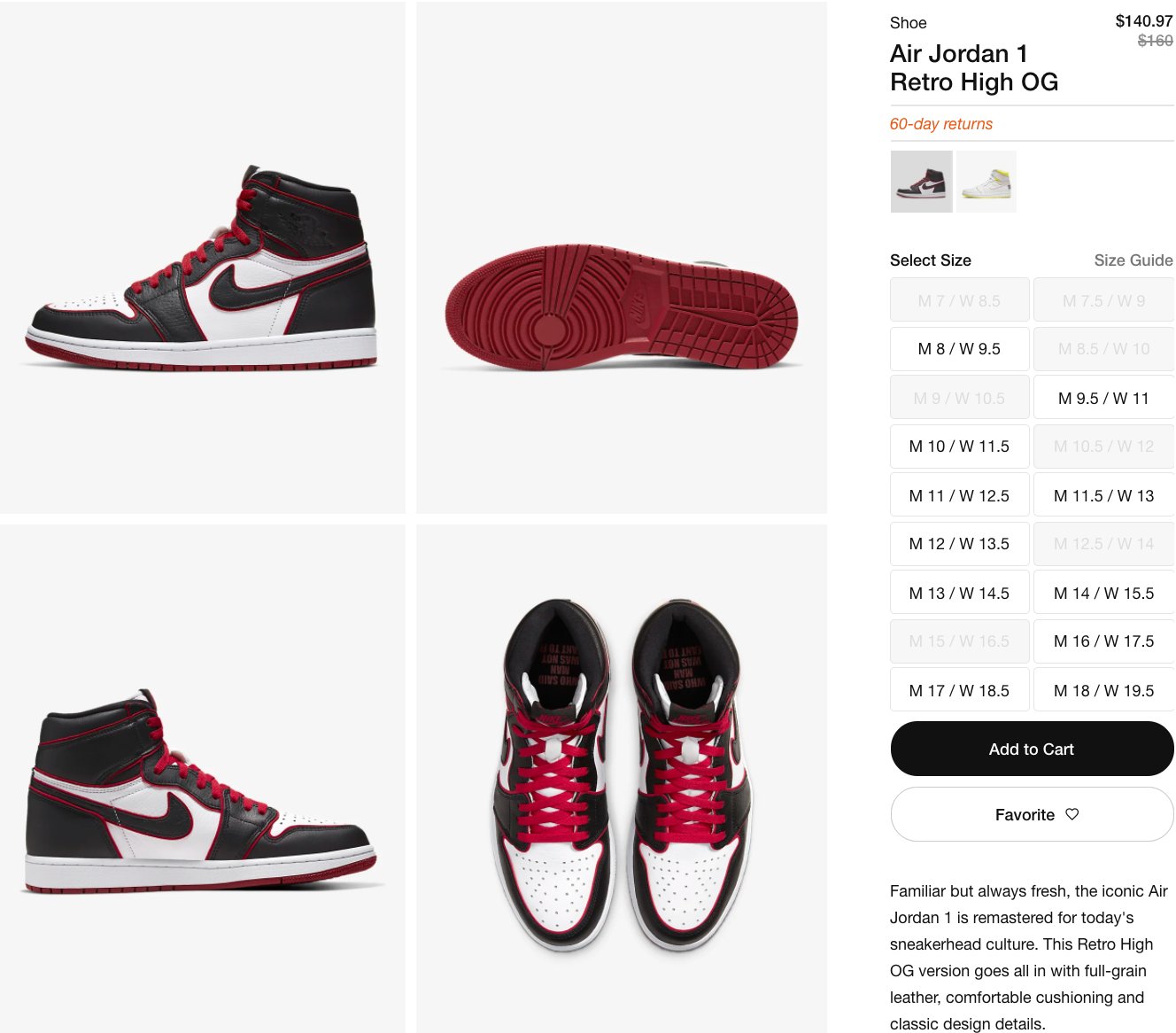
Task: Open the red outsole shoe image
Action: (622, 258)
